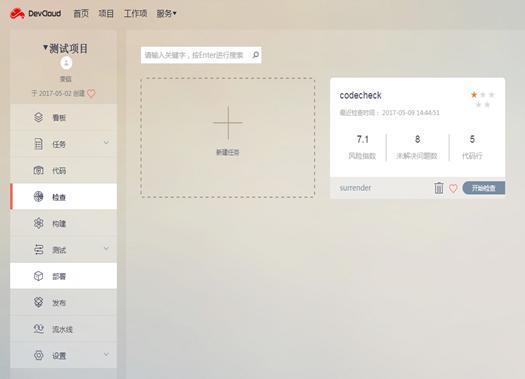Viewport: 525px width, 379px height.
Task: Delete codecheck task with trash icon
Action: pos(439,188)
